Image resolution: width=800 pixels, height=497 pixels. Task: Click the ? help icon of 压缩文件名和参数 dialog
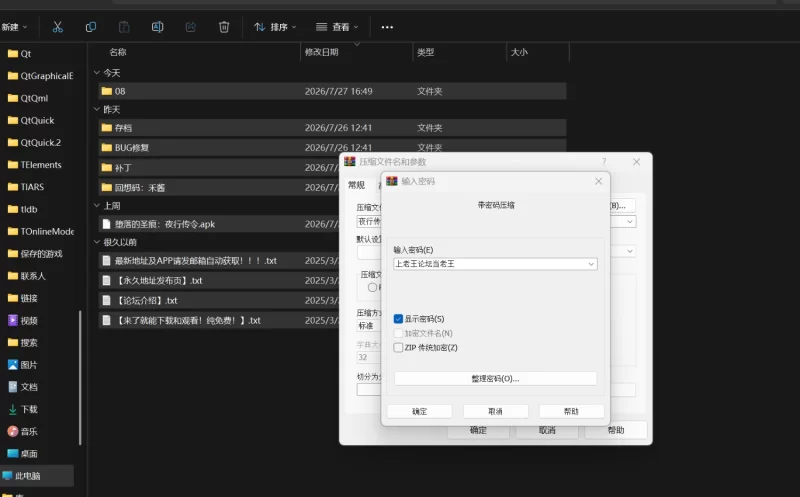pyautogui.click(x=604, y=161)
